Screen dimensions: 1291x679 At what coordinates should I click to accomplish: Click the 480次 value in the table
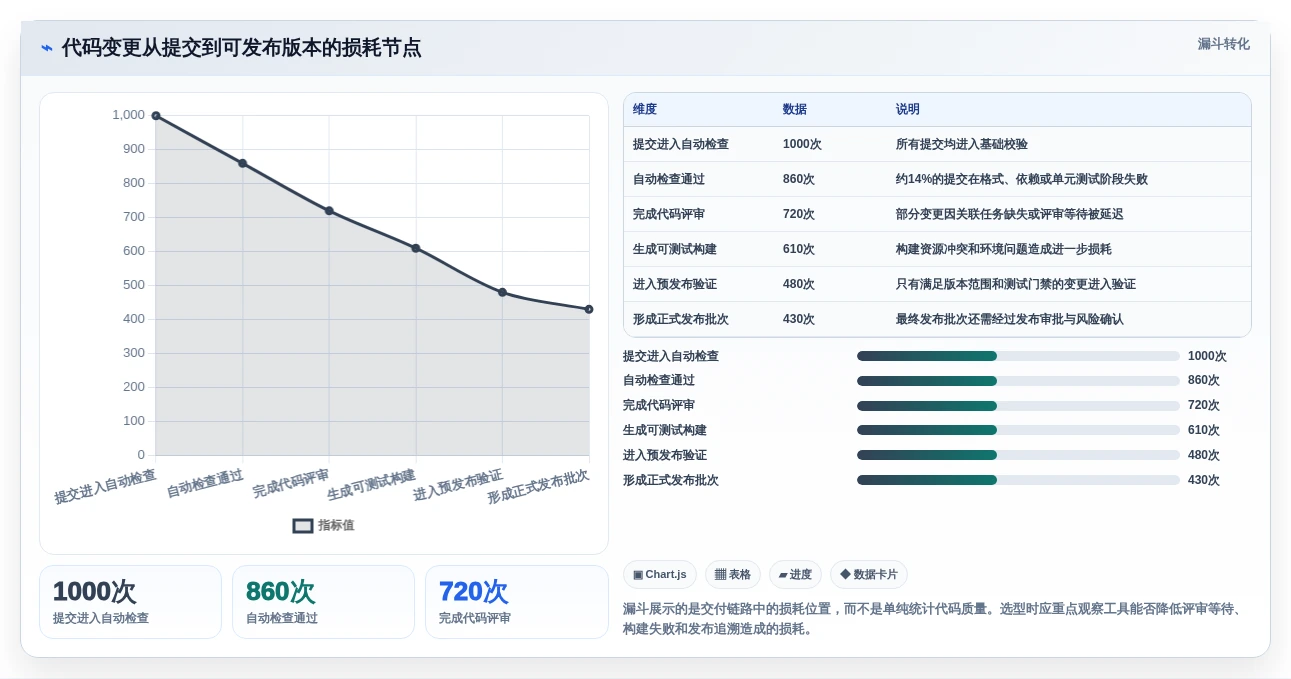pyautogui.click(x=799, y=284)
